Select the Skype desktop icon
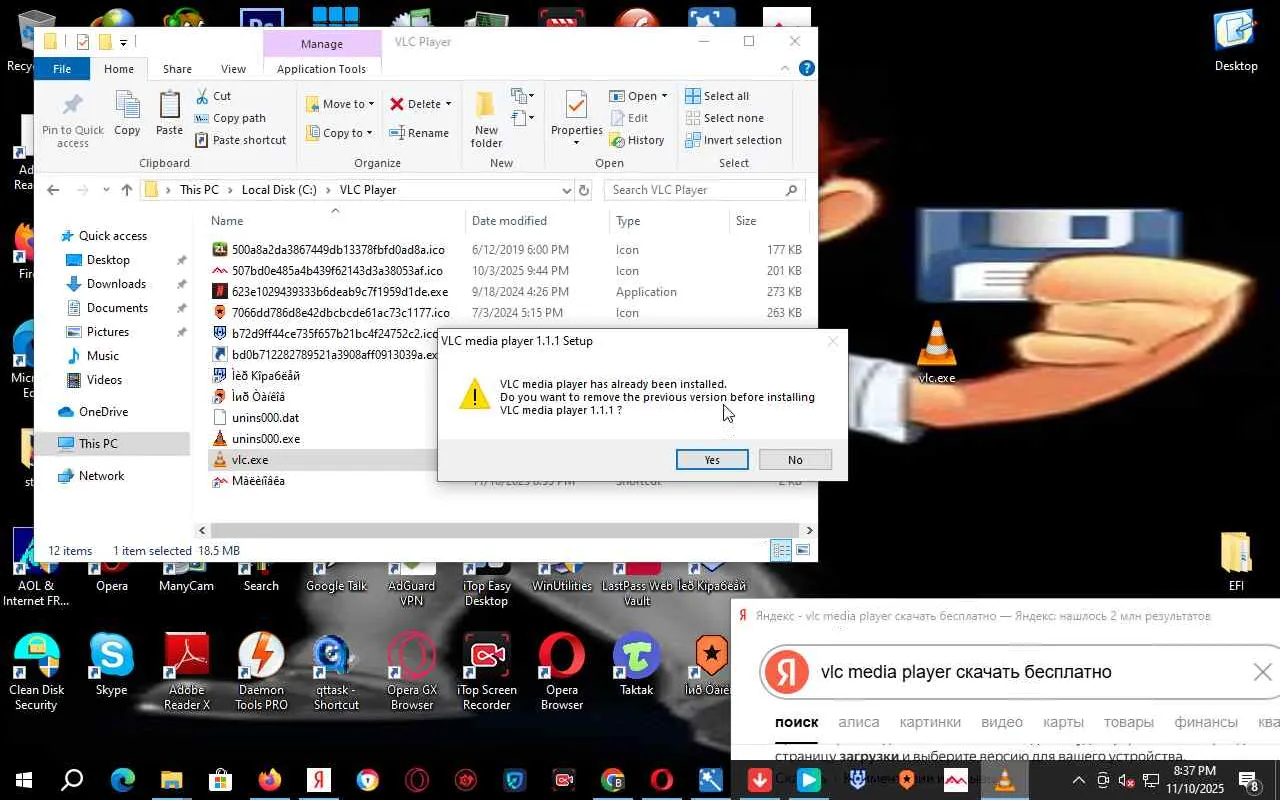This screenshot has width=1280, height=800. pos(111,664)
